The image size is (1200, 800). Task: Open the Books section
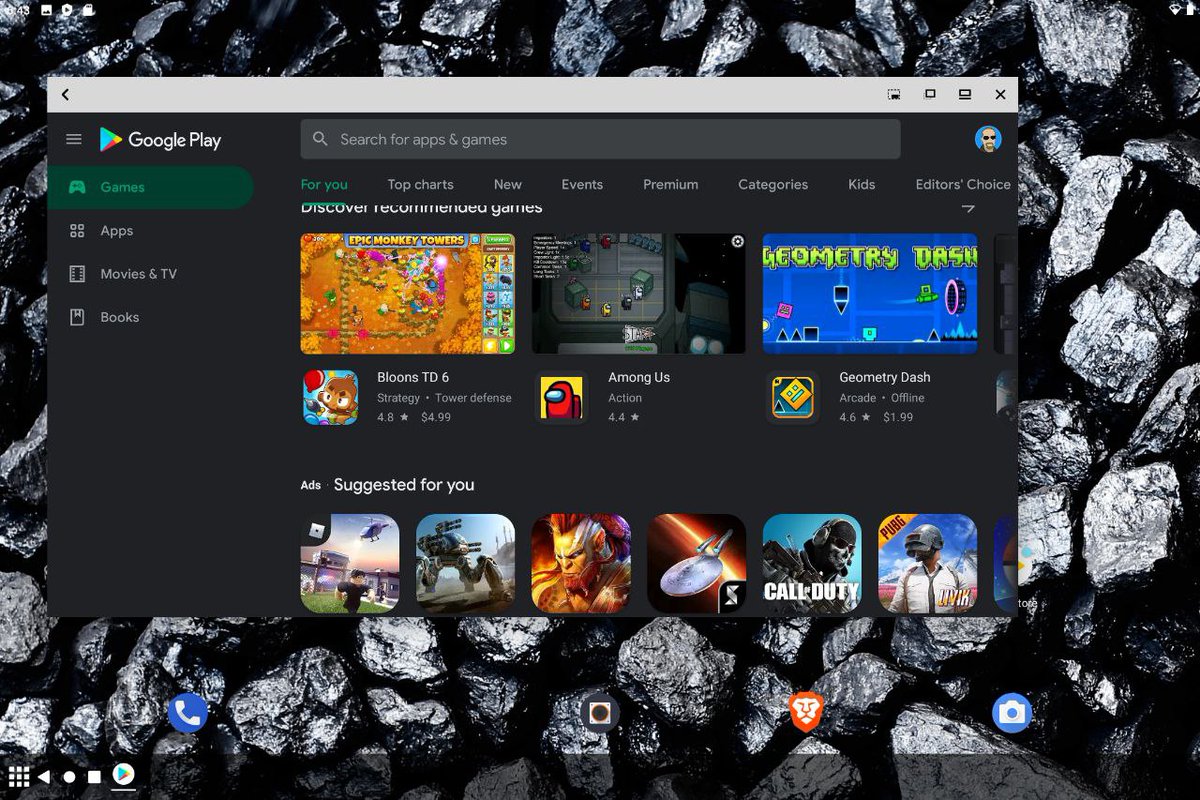click(119, 316)
